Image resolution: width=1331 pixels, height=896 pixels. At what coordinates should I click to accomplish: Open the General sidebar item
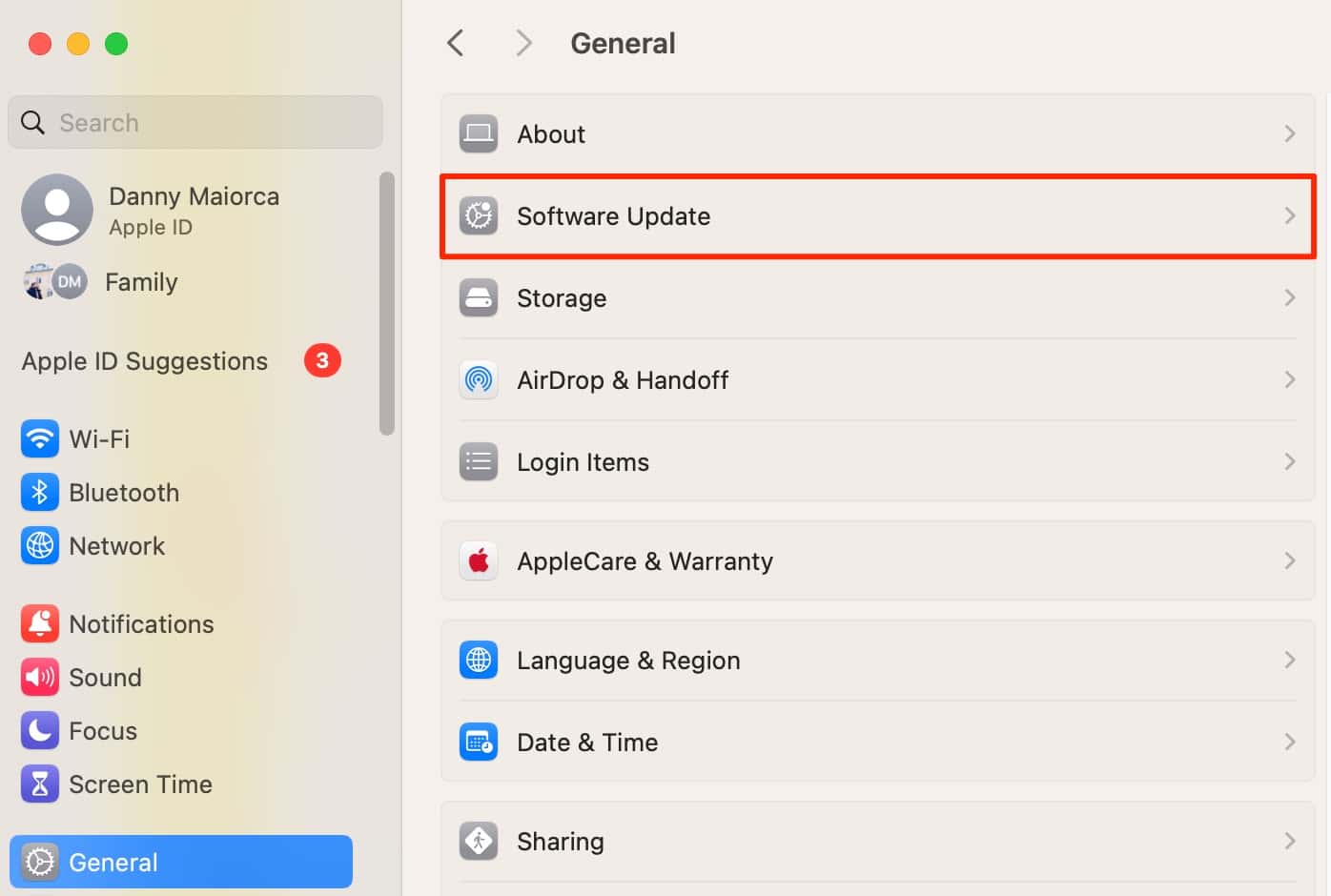pos(181,862)
